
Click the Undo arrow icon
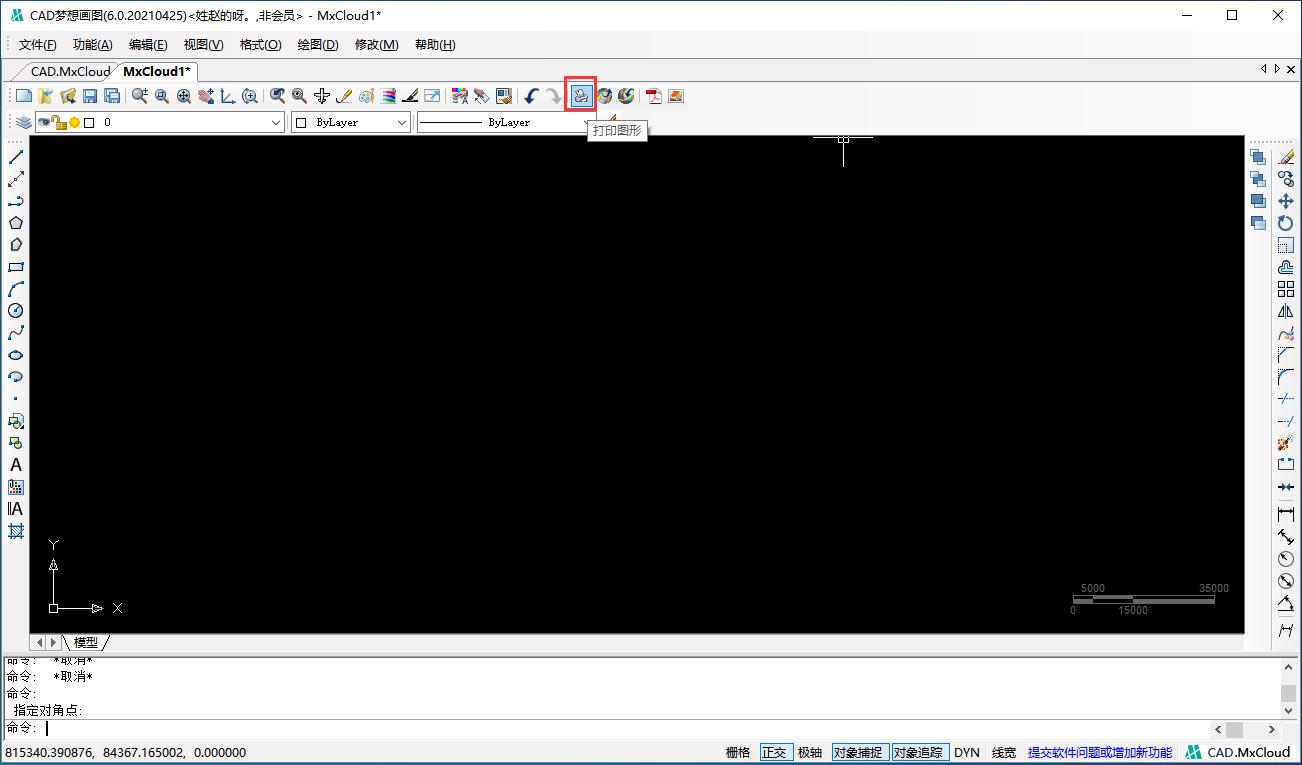(x=531, y=96)
